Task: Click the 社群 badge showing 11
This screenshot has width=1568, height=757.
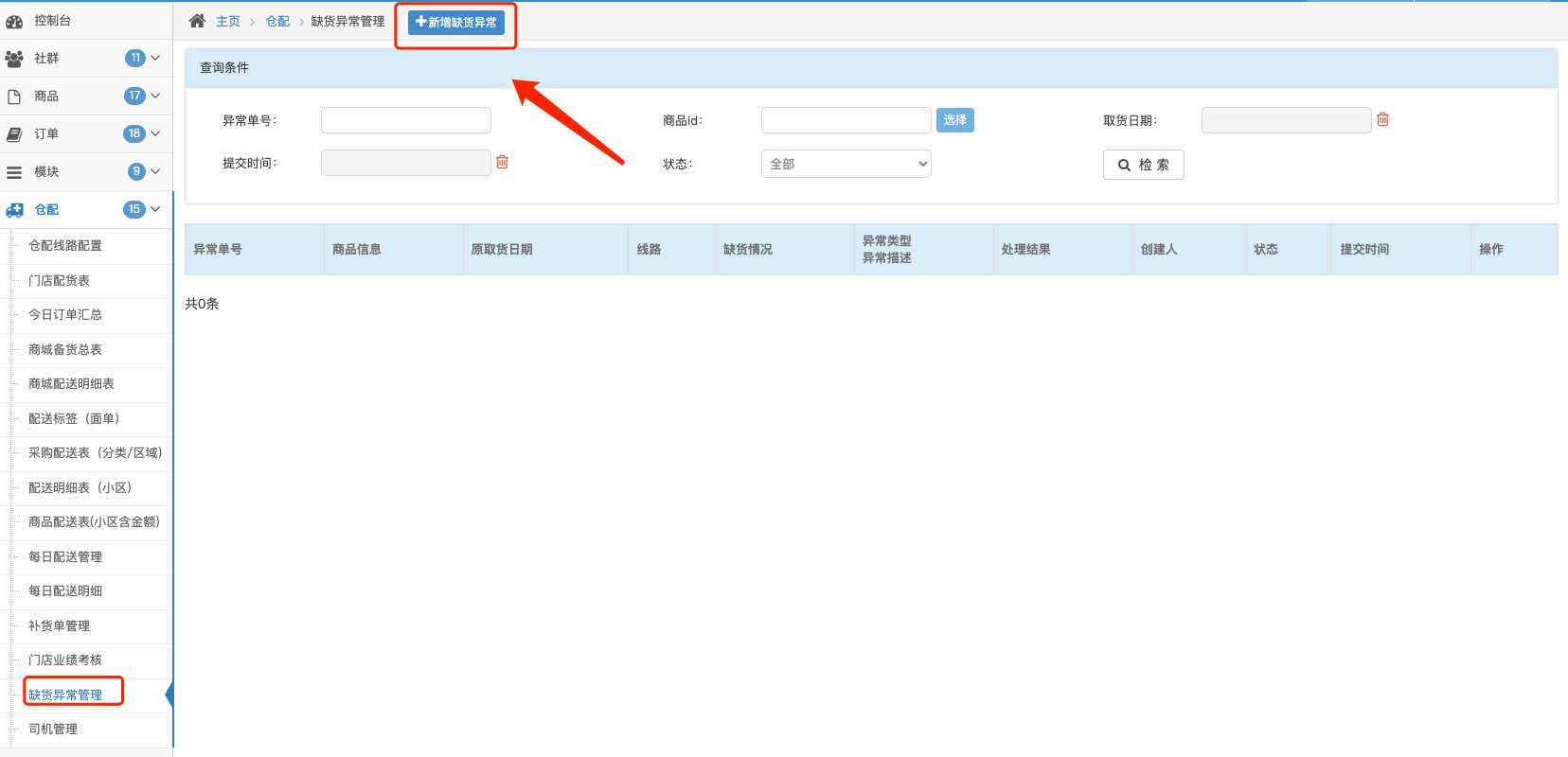Action: [x=135, y=58]
